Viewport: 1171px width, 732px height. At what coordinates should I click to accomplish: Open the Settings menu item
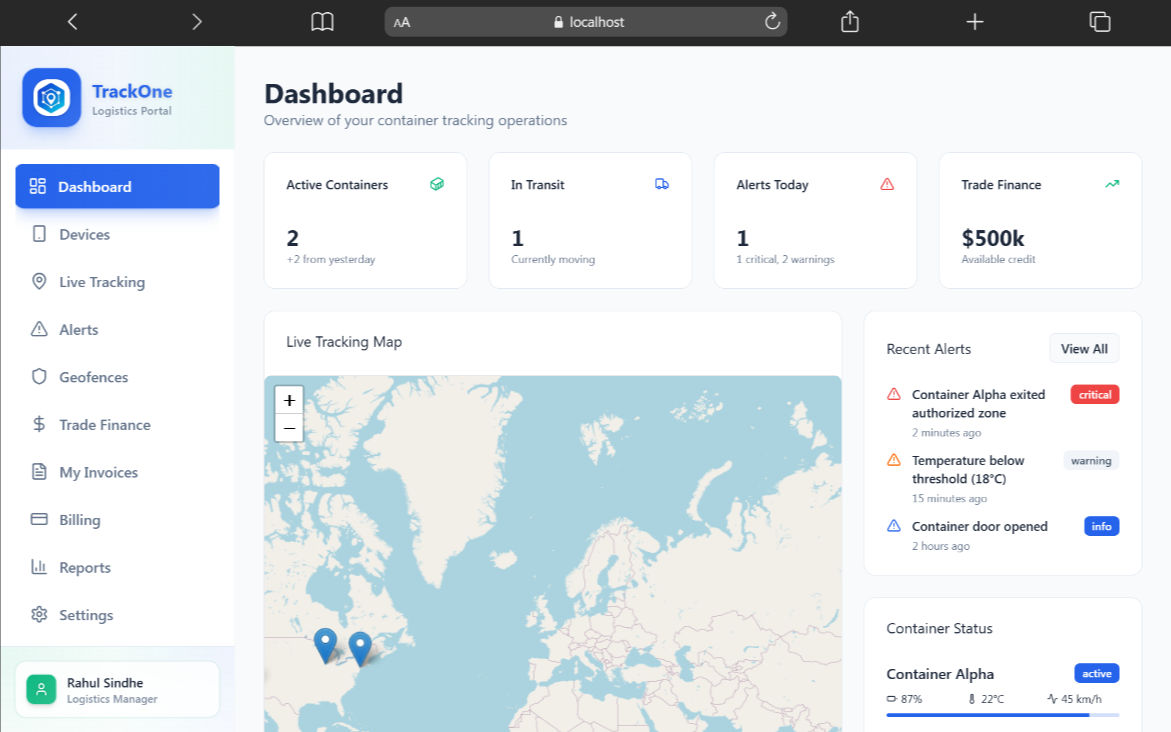(x=86, y=615)
